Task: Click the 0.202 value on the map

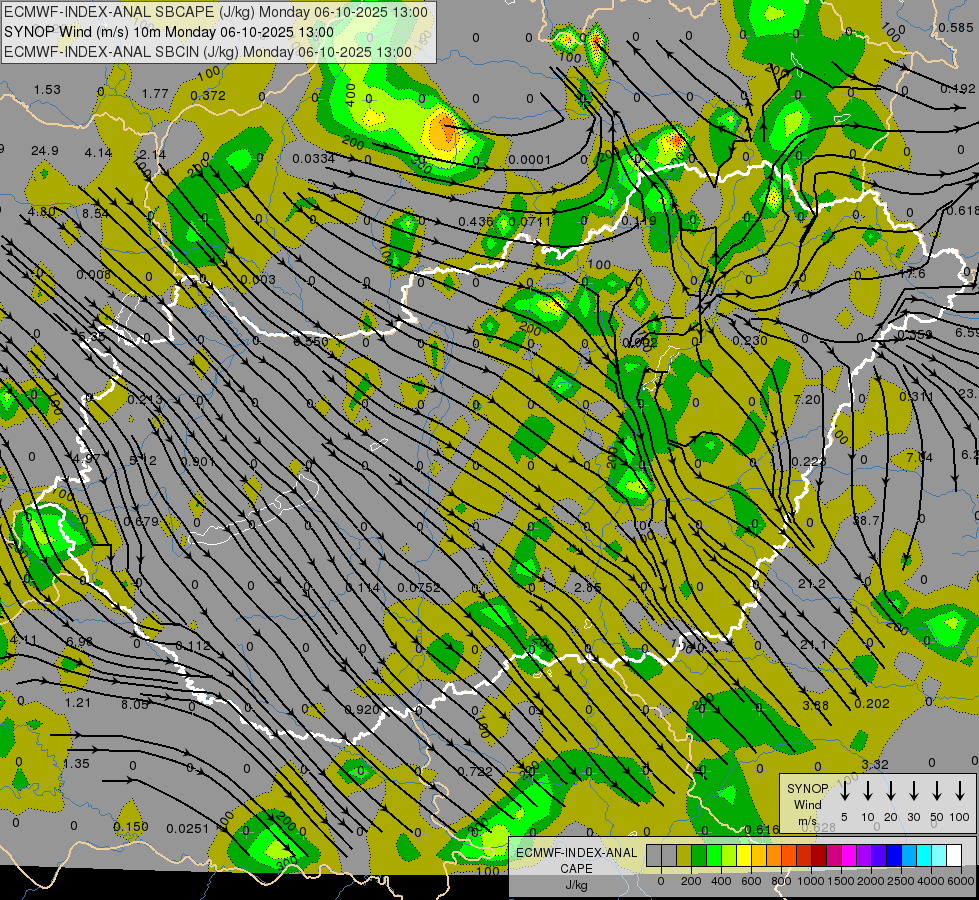Action: point(872,703)
